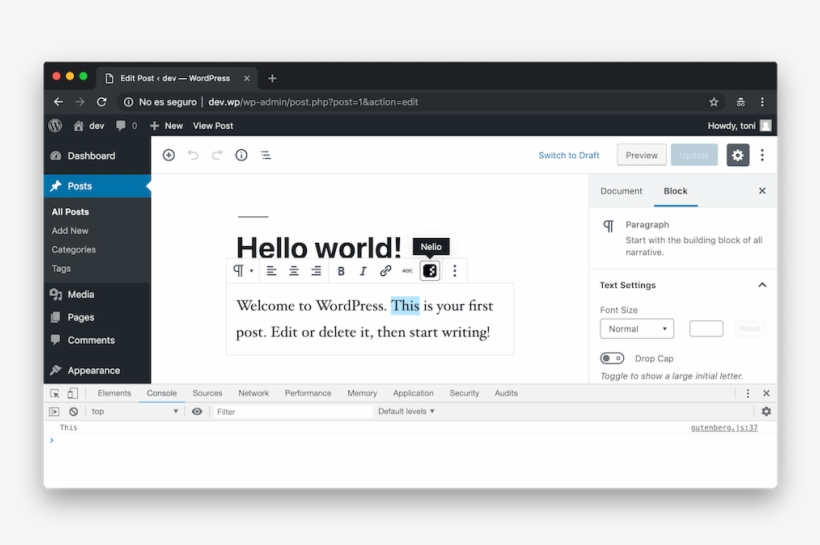This screenshot has height=545, width=820.
Task: Insert a link on selected text
Action: (385, 271)
